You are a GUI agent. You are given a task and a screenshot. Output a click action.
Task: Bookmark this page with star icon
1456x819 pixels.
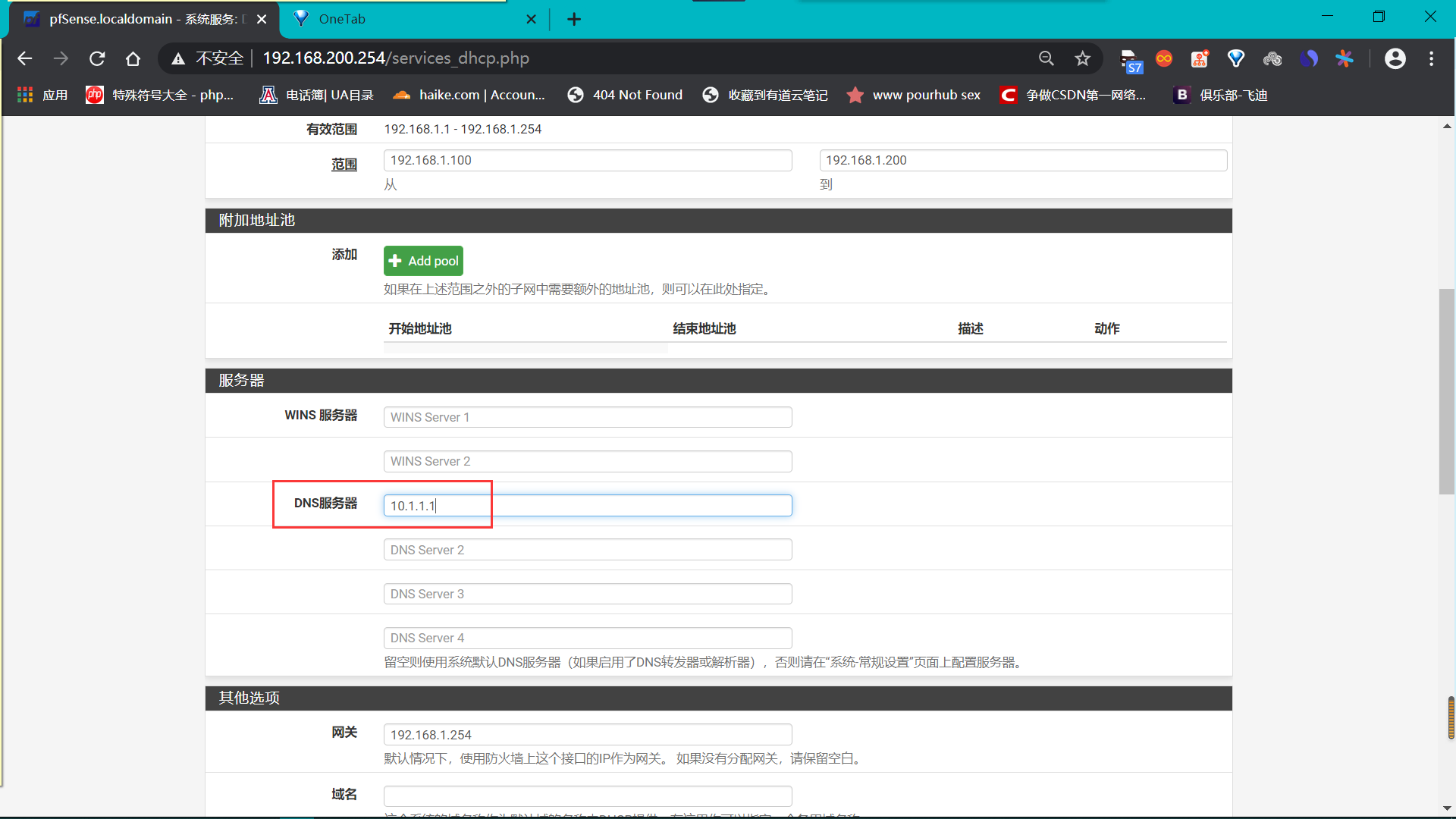pos(1082,58)
